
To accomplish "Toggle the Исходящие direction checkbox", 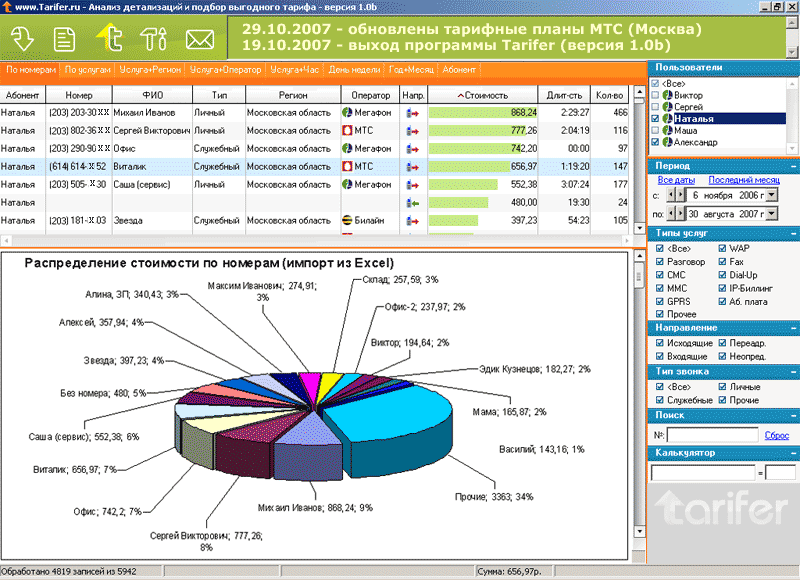I will click(x=658, y=343).
